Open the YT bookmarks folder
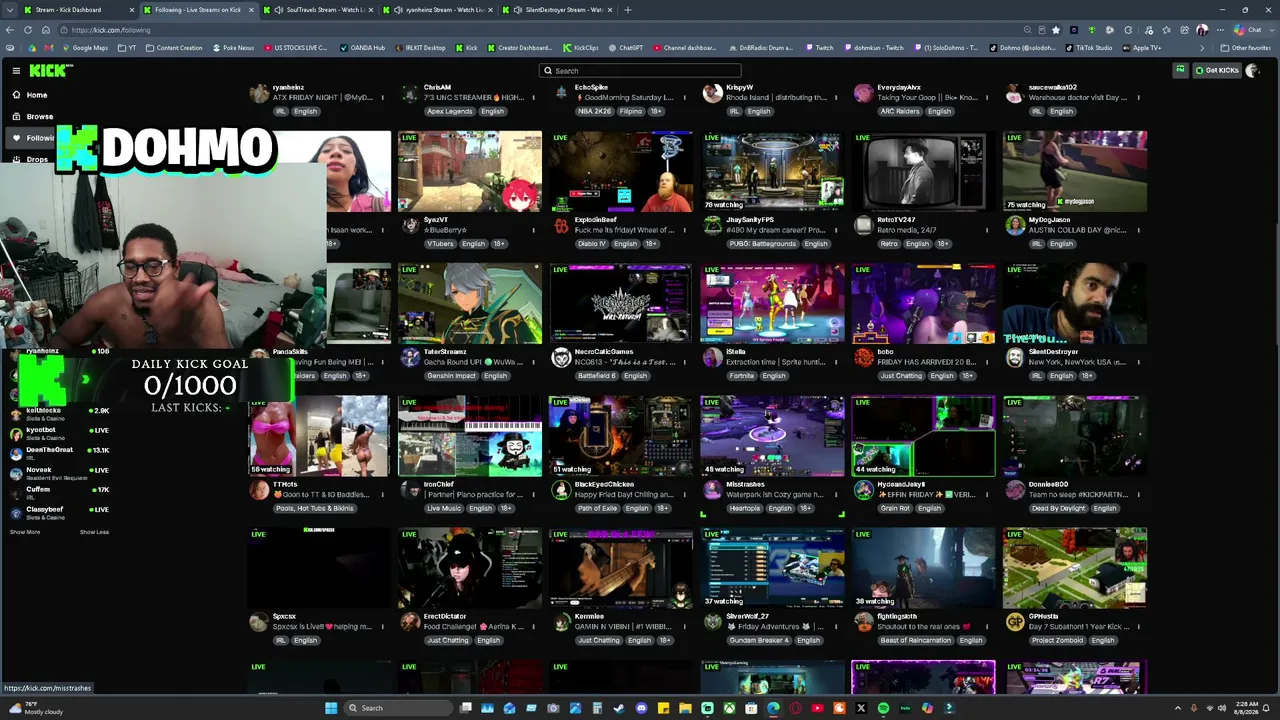This screenshot has height=720, width=1280. (127, 48)
